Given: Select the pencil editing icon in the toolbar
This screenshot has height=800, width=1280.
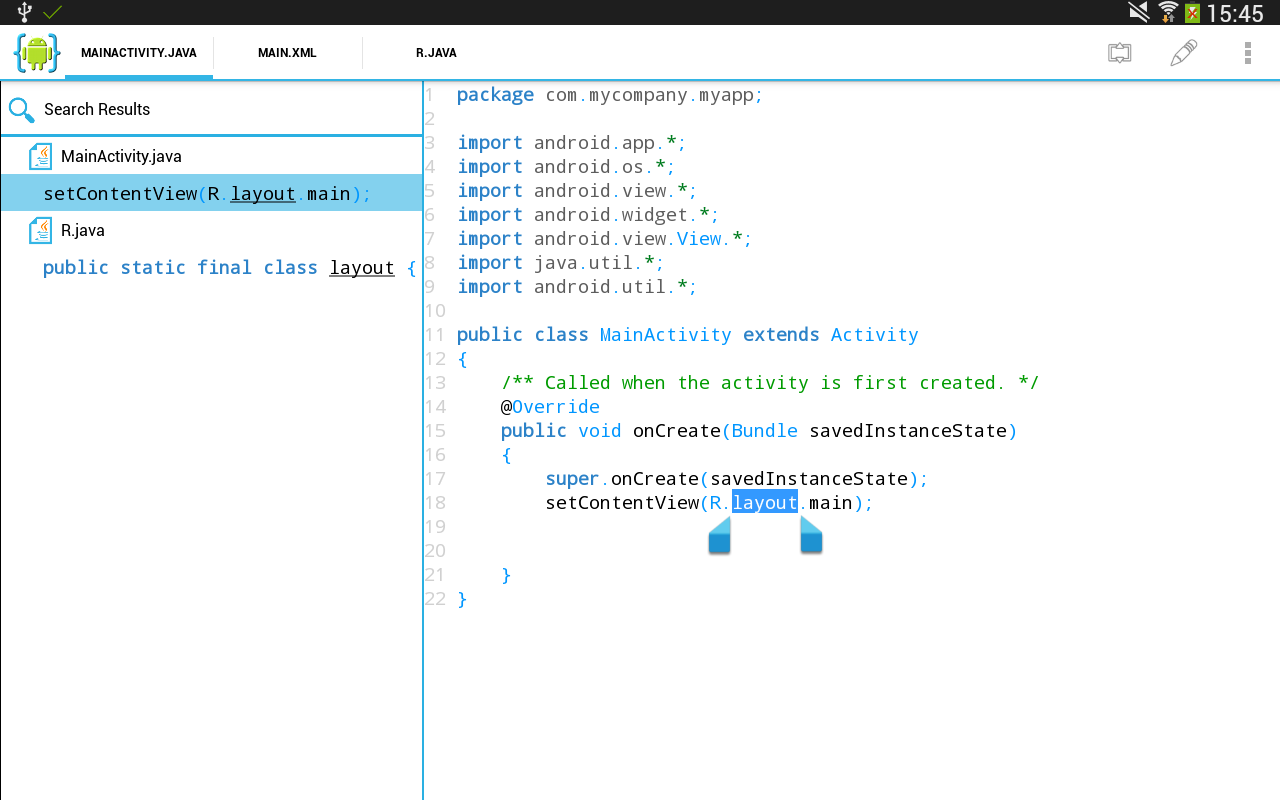Looking at the screenshot, I should click(x=1183, y=52).
